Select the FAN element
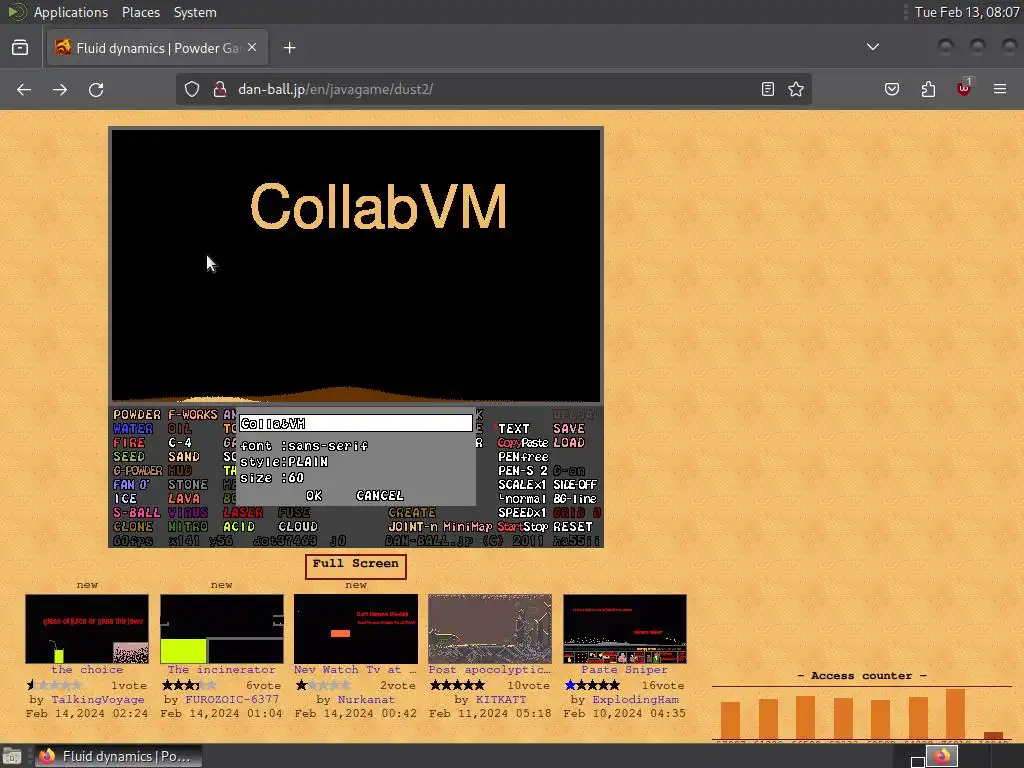The image size is (1024, 768). click(x=131, y=485)
